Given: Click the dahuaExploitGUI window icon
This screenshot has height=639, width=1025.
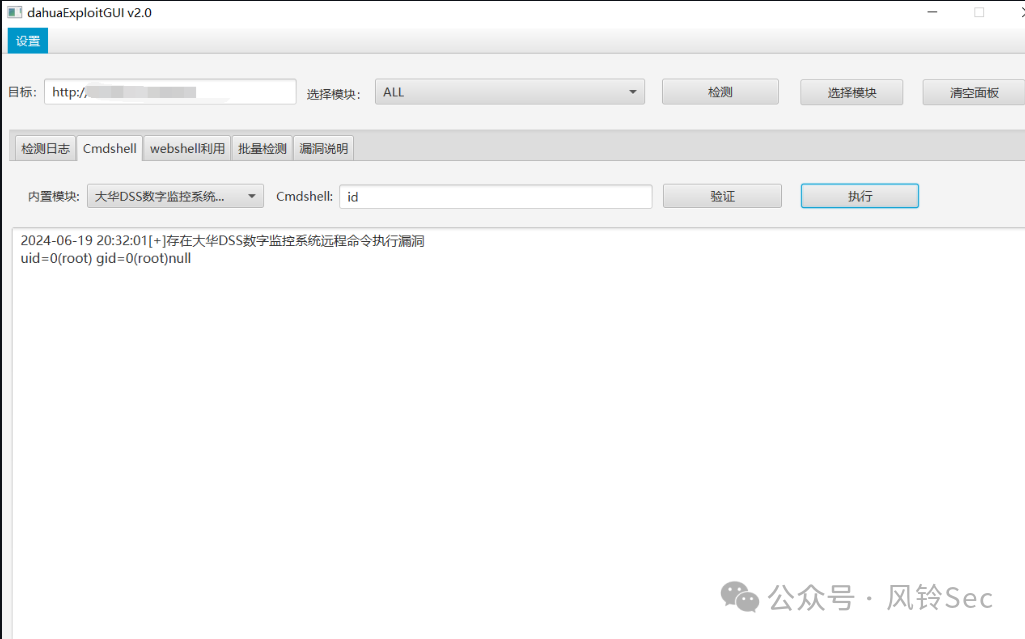Looking at the screenshot, I should 14,12.
